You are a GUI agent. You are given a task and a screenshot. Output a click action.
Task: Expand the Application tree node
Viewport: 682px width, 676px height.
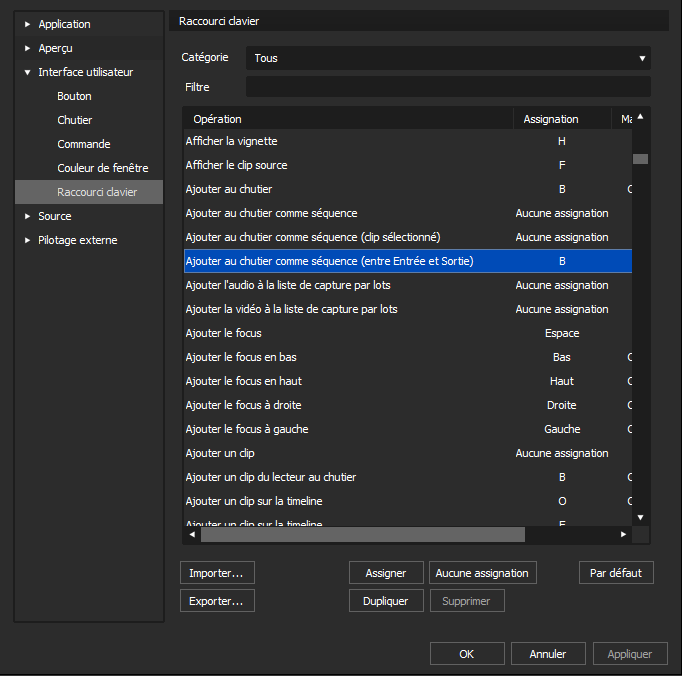[28, 24]
